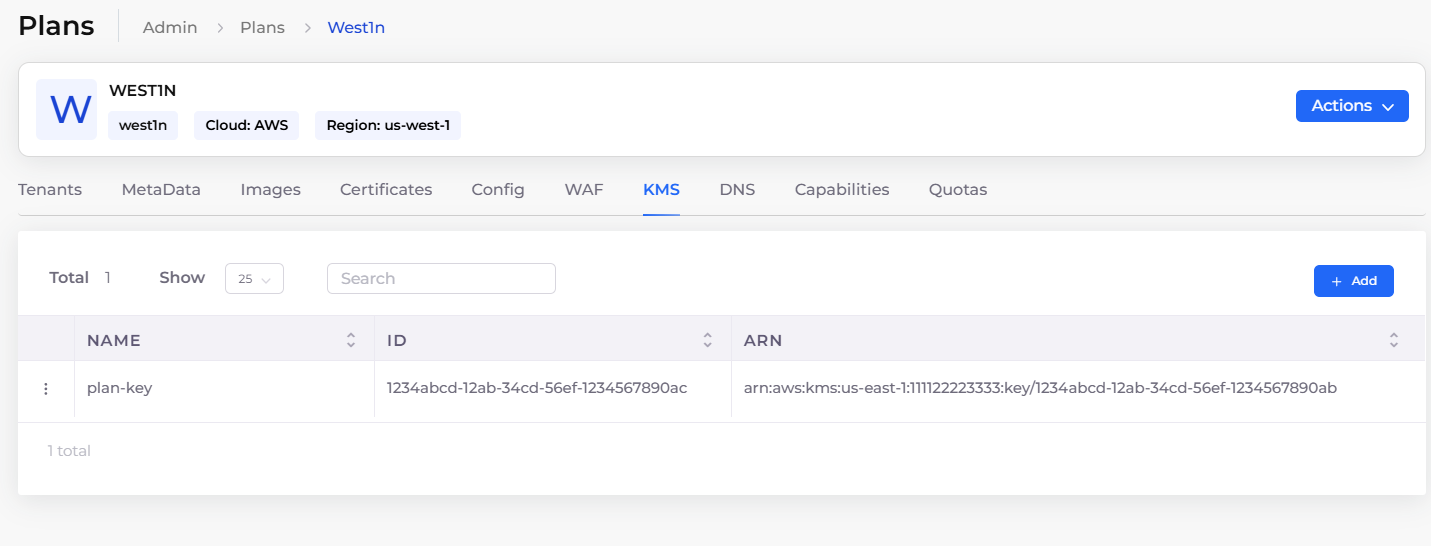Click the W plan avatar icon
This screenshot has height=546, width=1431.
(x=66, y=109)
